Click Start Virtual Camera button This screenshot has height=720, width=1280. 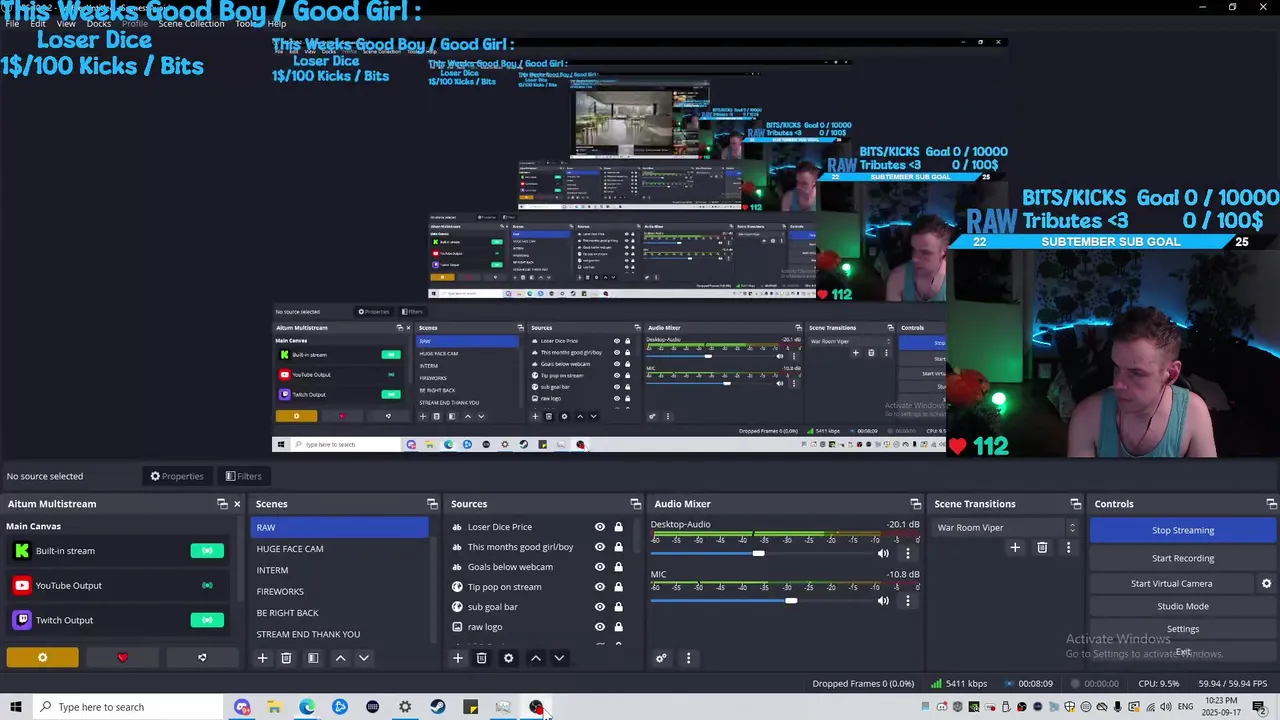tap(1171, 583)
